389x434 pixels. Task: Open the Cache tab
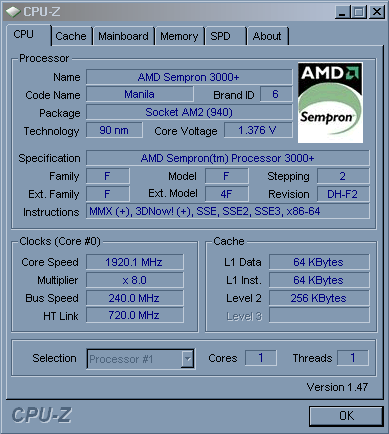point(71,36)
